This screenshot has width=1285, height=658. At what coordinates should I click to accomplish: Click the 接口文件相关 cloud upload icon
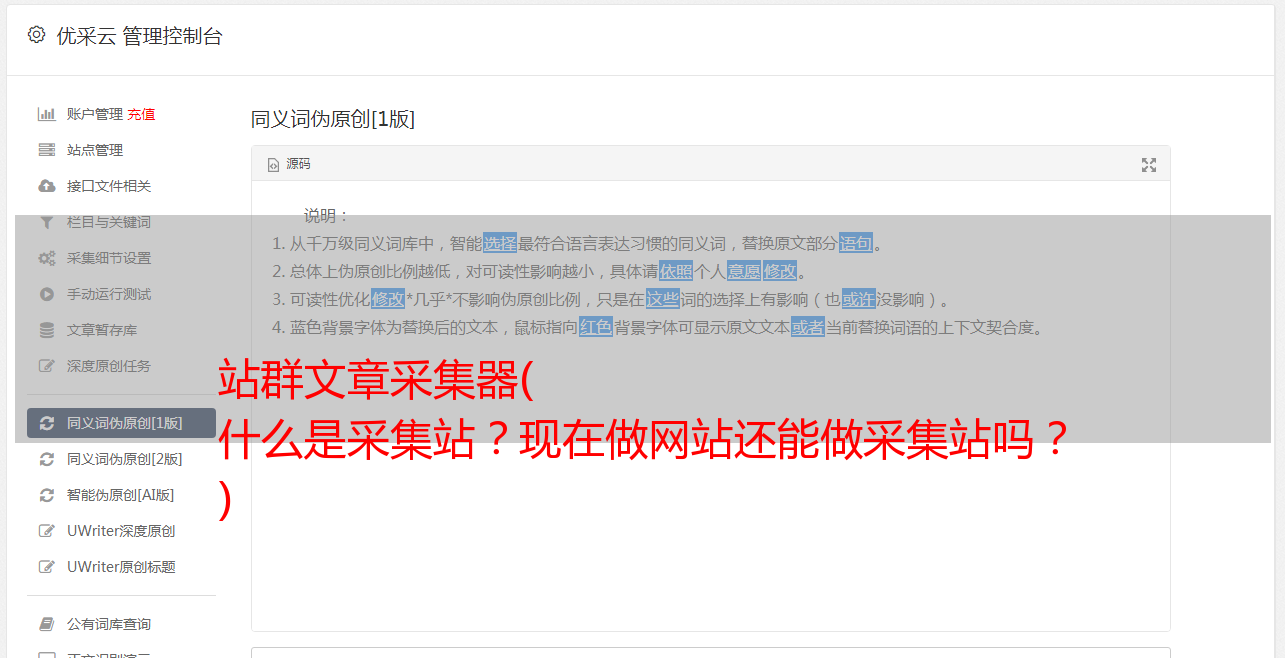(x=46, y=186)
